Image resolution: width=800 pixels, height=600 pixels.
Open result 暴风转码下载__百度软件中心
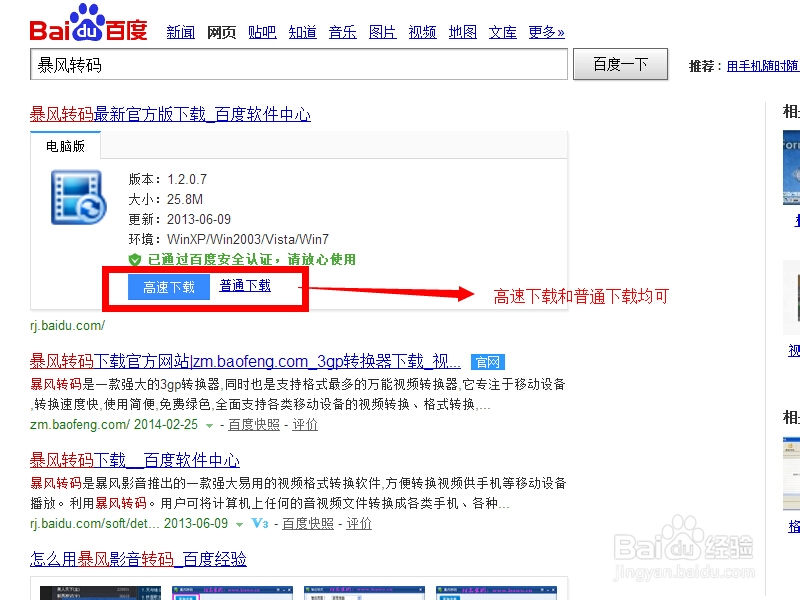[135, 460]
